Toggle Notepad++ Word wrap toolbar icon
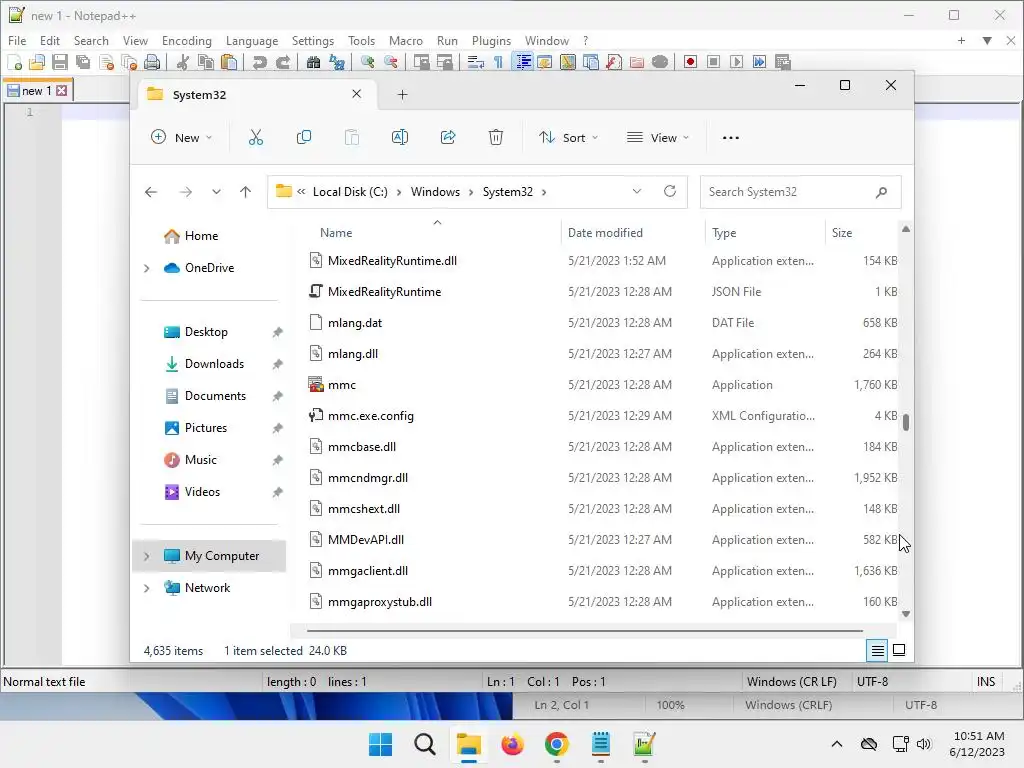This screenshot has height=768, width=1024. [475, 62]
